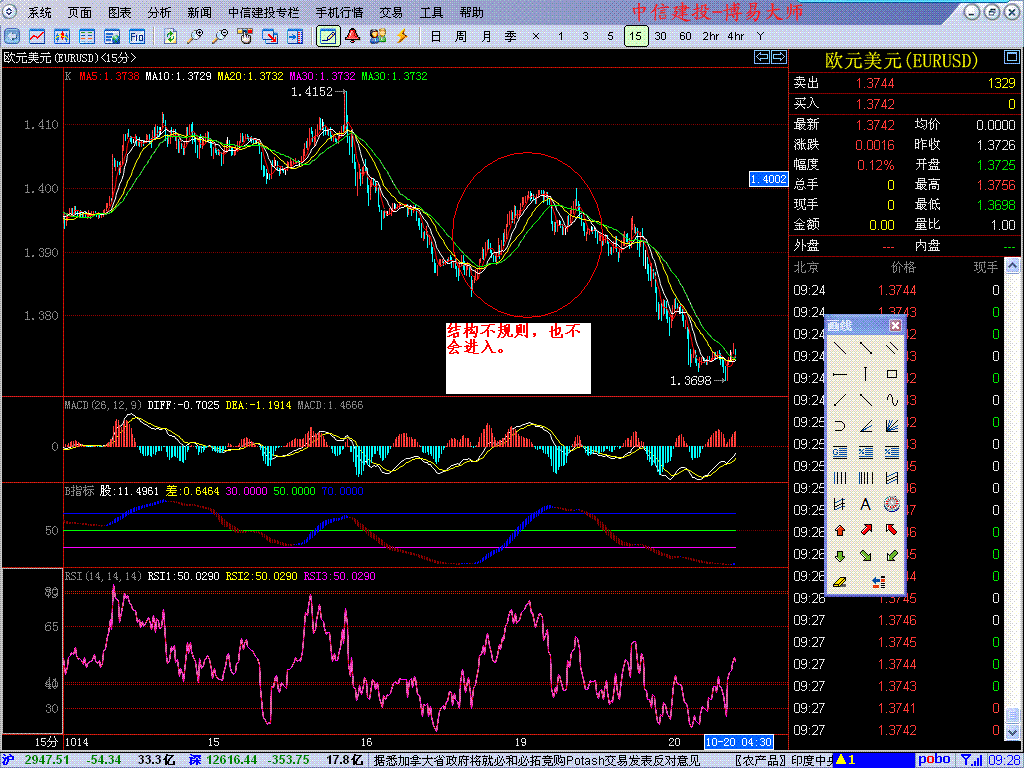The height and width of the screenshot is (768, 1024).
Task: Select the fan lines (Gann fan) tool
Action: (891, 426)
